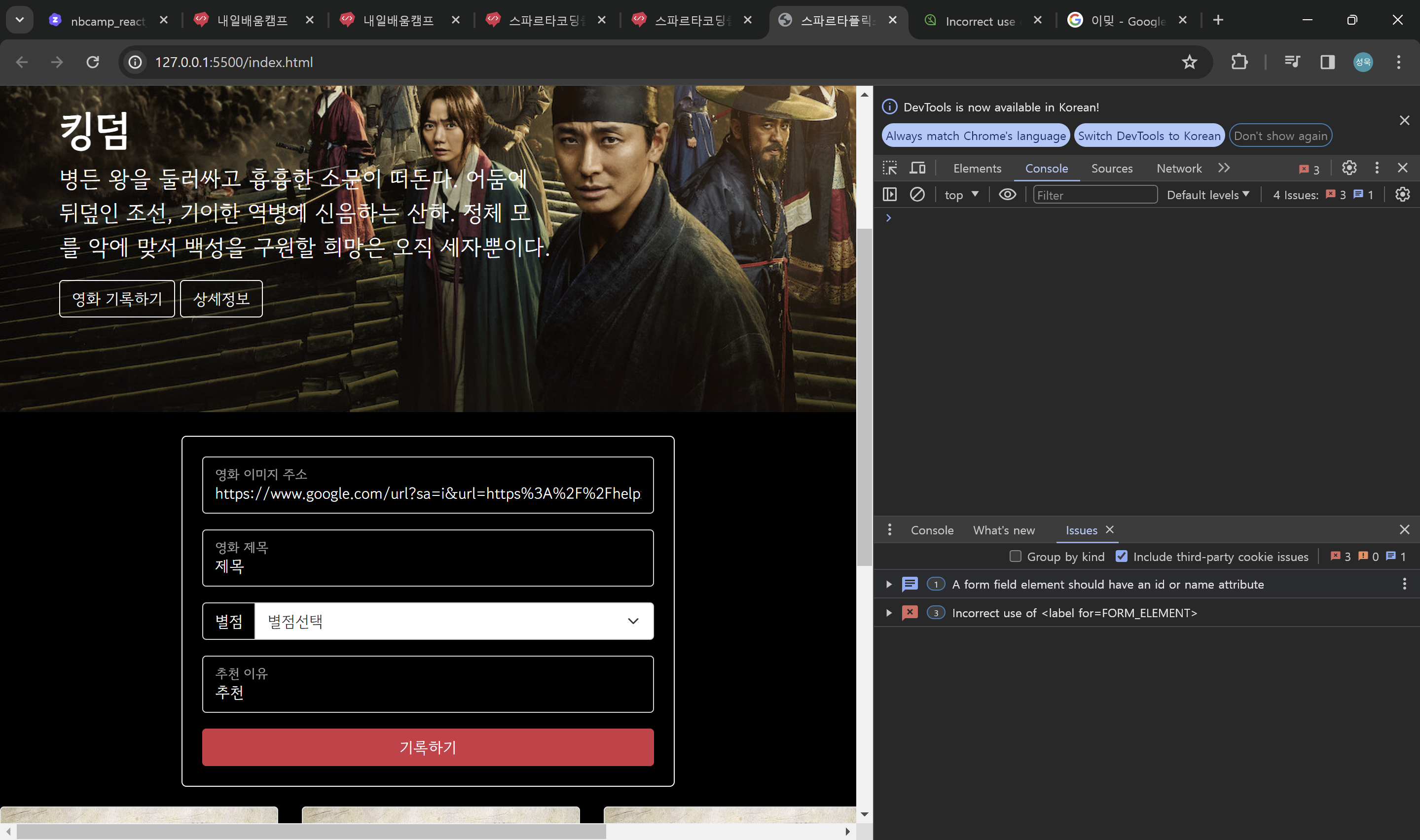Click the address bar URL
This screenshot has width=1420, height=840.
tap(234, 62)
